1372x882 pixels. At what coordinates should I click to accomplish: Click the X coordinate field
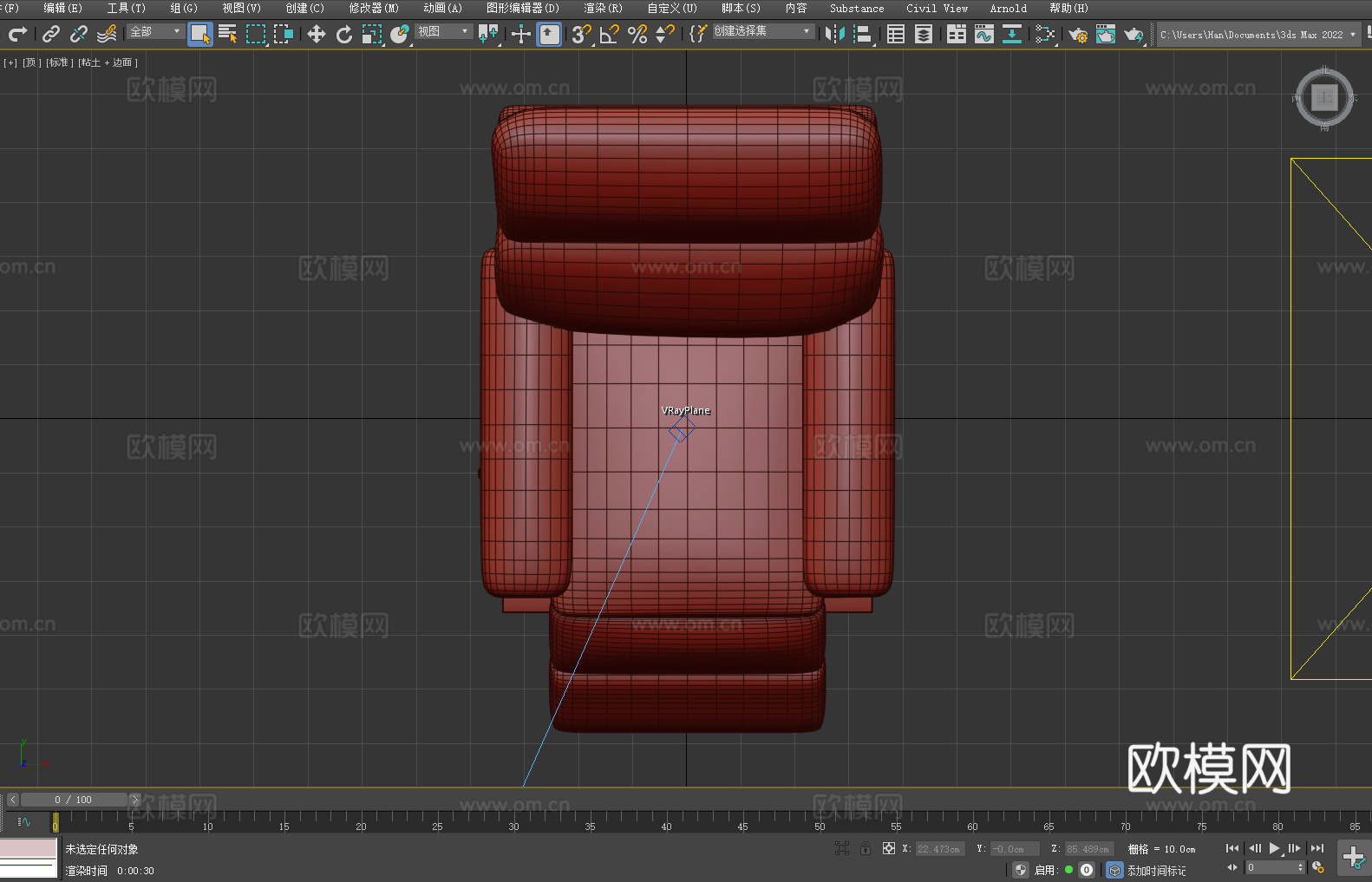click(x=939, y=849)
